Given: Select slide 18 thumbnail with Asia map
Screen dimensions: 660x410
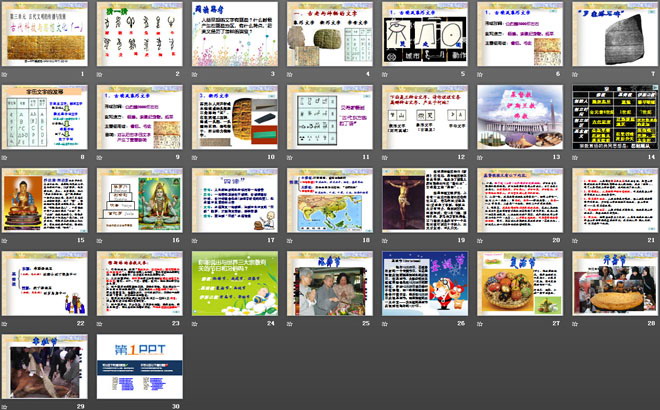Looking at the screenshot, I should 330,201.
